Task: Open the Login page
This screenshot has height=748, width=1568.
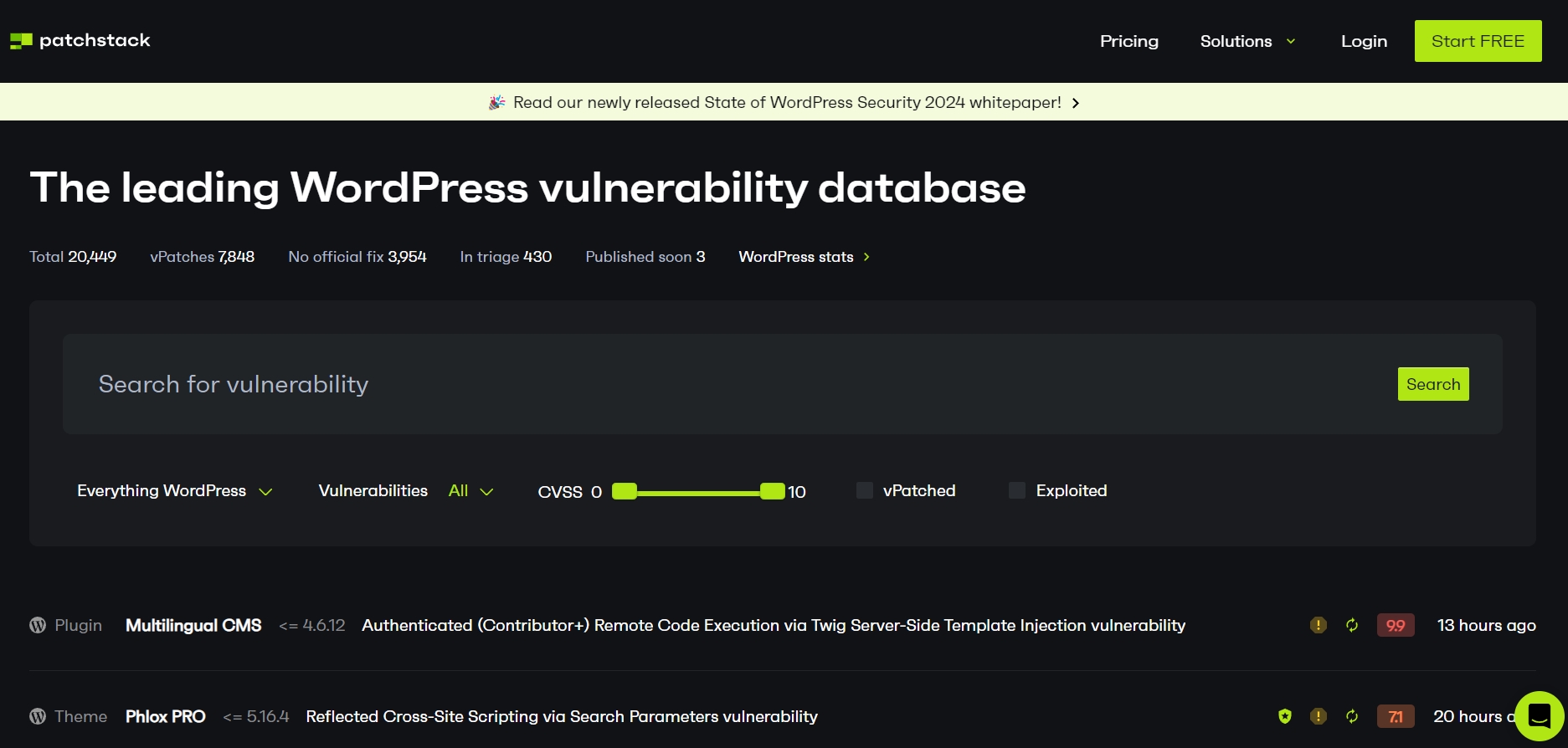Action: (x=1364, y=41)
